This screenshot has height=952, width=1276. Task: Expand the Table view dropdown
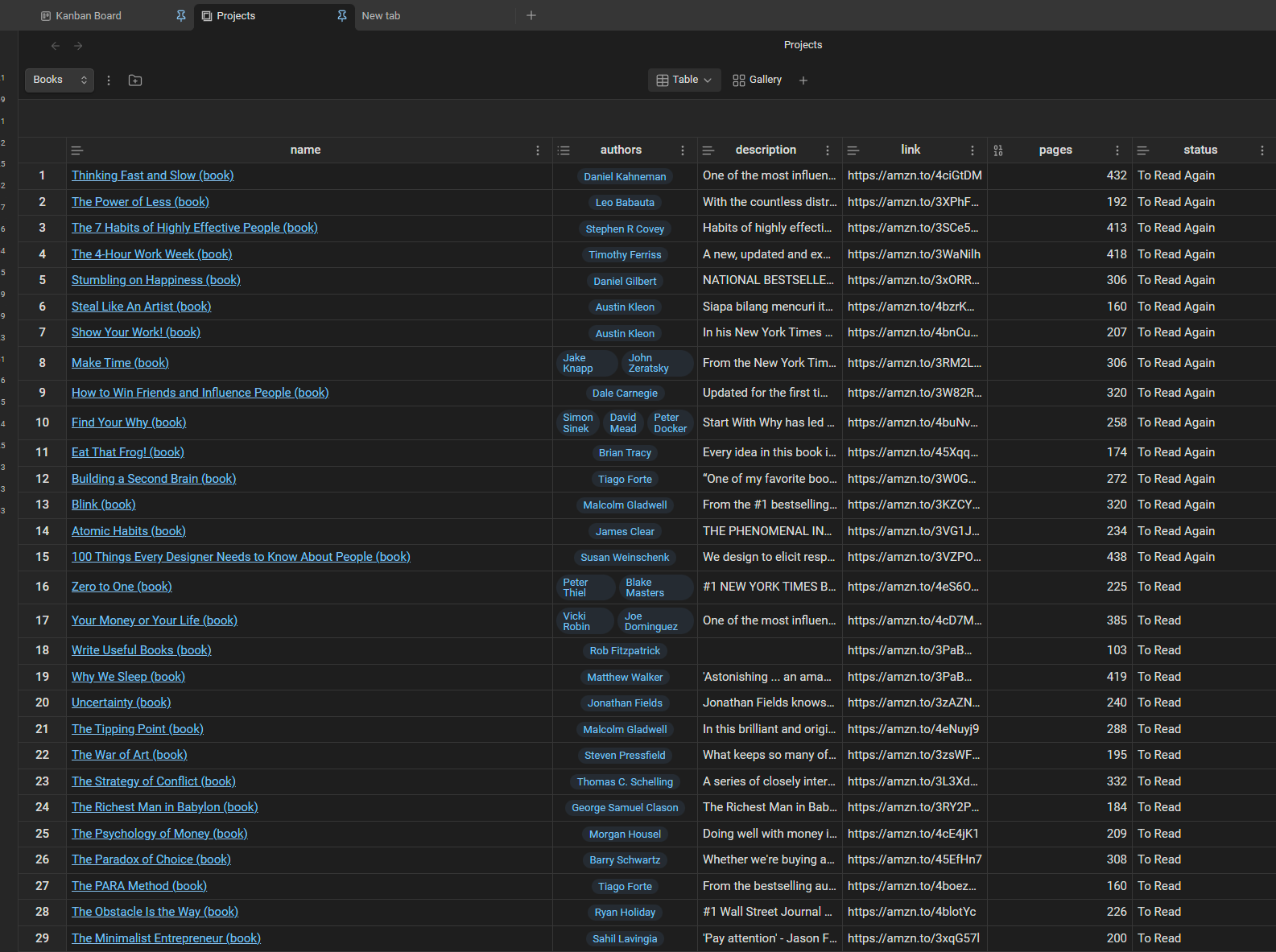coord(684,80)
